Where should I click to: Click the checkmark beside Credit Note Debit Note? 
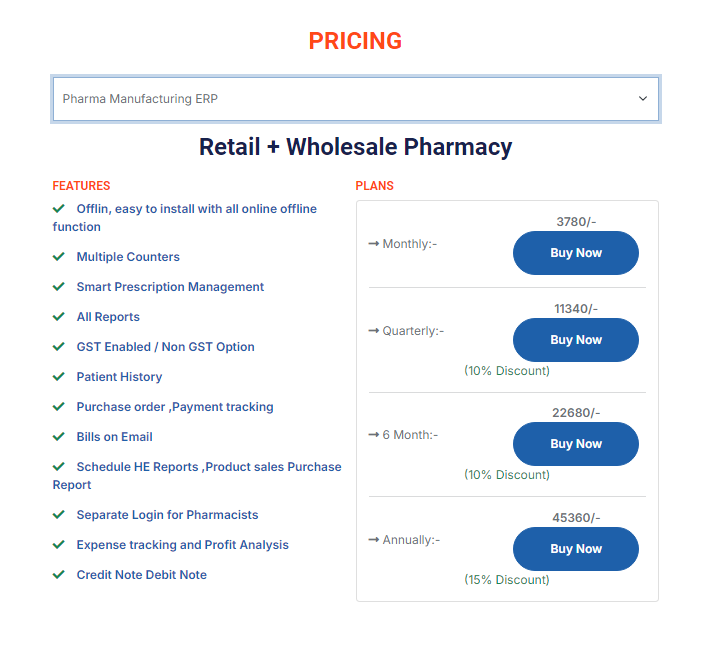(59, 575)
